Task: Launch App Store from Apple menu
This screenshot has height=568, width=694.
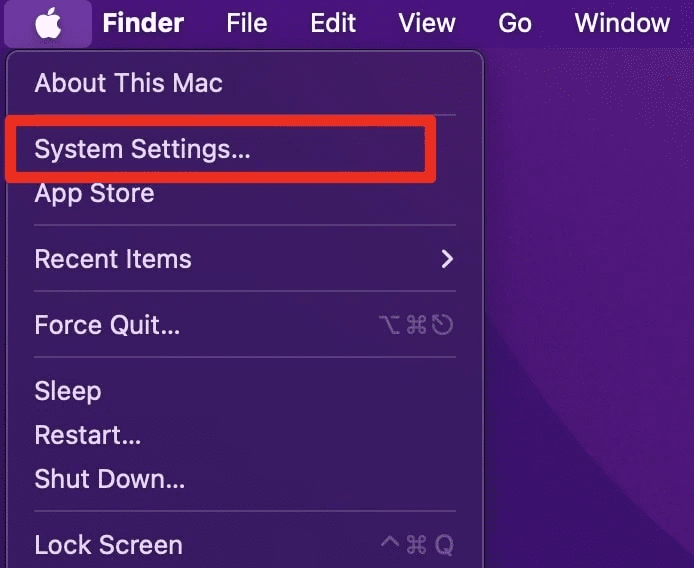Action: [94, 193]
